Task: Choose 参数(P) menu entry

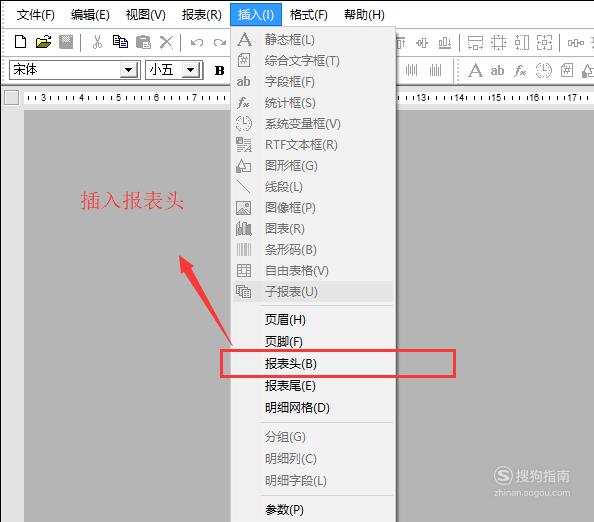Action: pyautogui.click(x=313, y=510)
